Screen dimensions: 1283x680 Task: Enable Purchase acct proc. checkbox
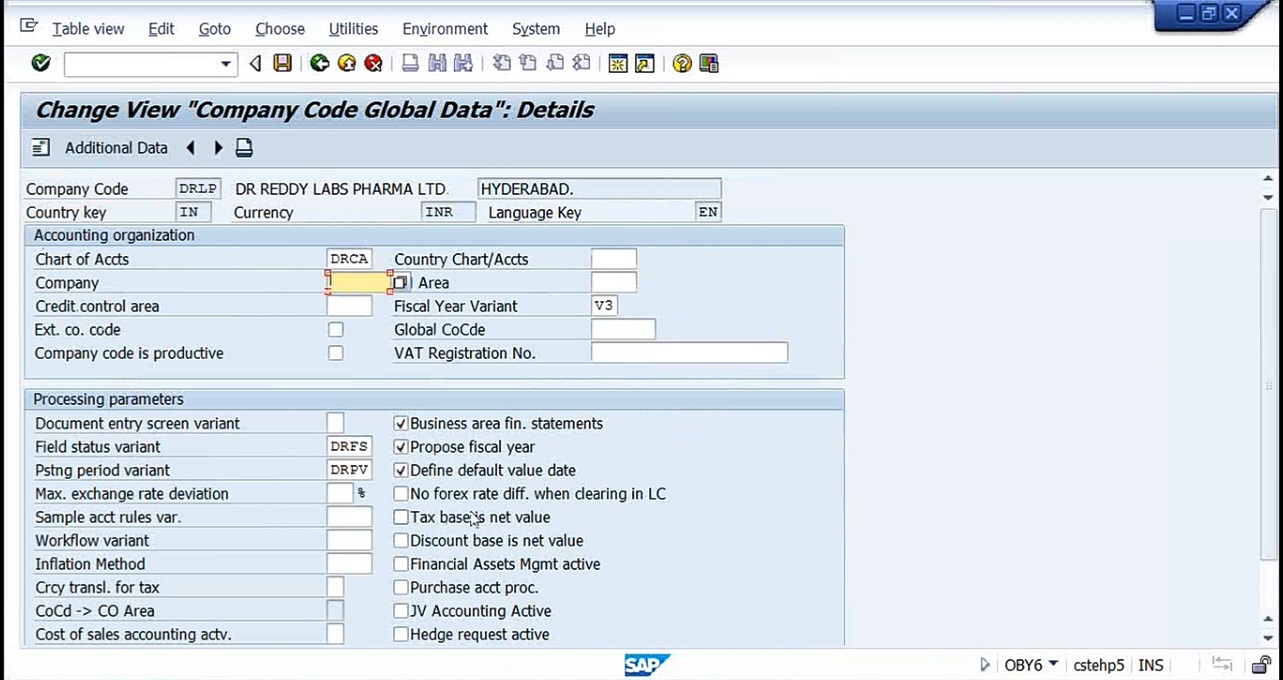tap(401, 587)
